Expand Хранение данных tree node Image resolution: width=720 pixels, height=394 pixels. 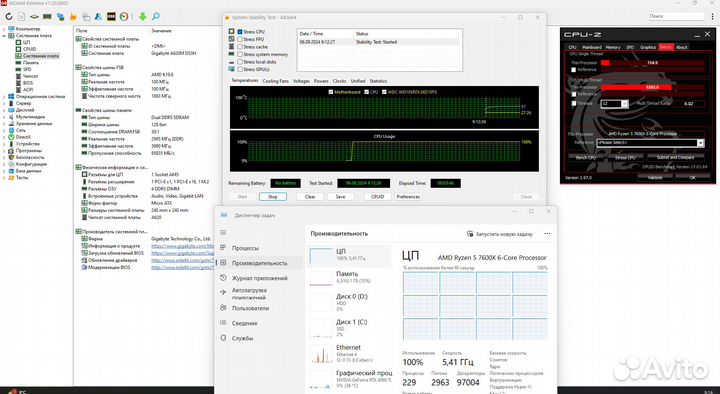pos(5,124)
